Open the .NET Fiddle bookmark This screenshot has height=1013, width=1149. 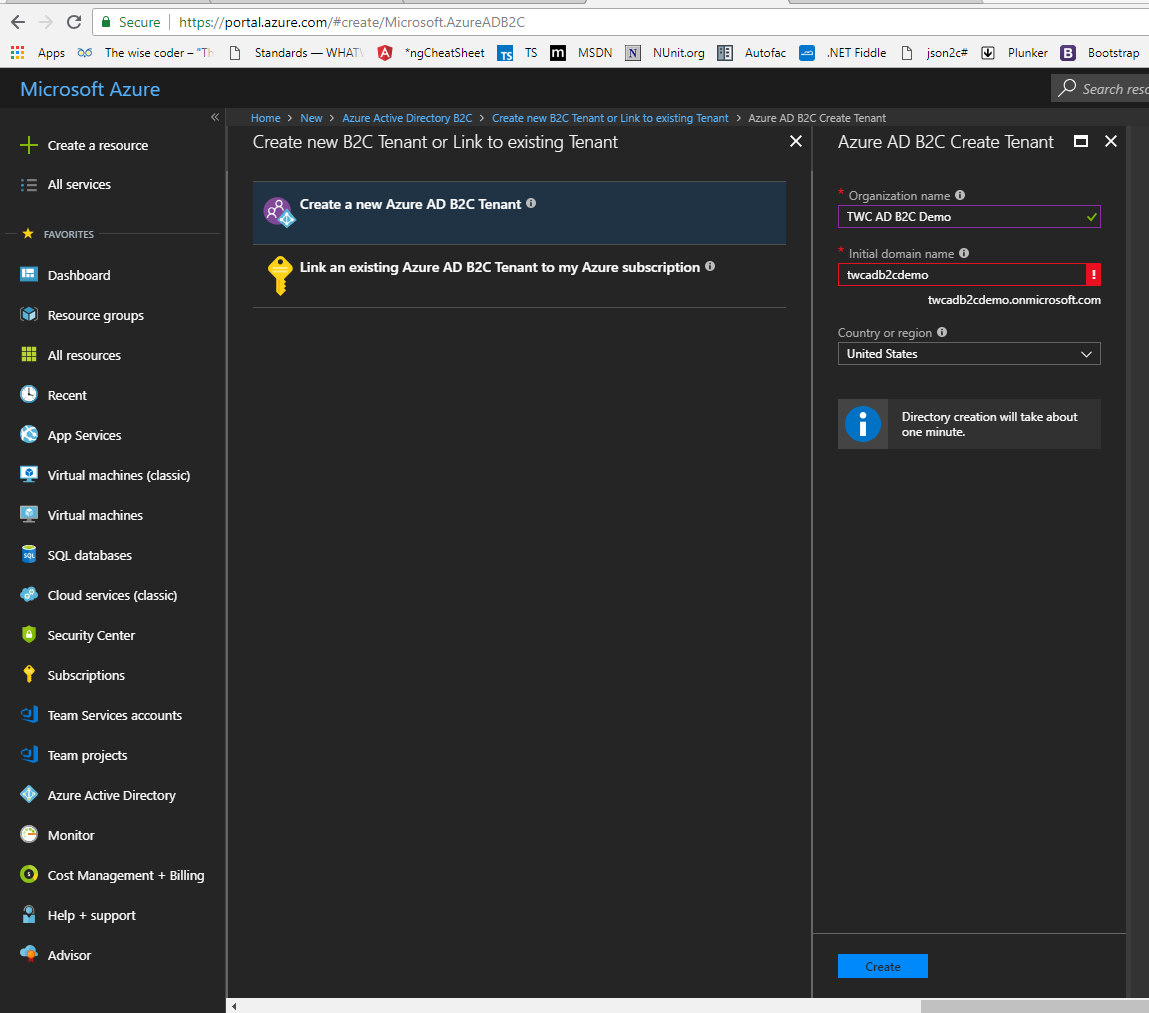(843, 53)
